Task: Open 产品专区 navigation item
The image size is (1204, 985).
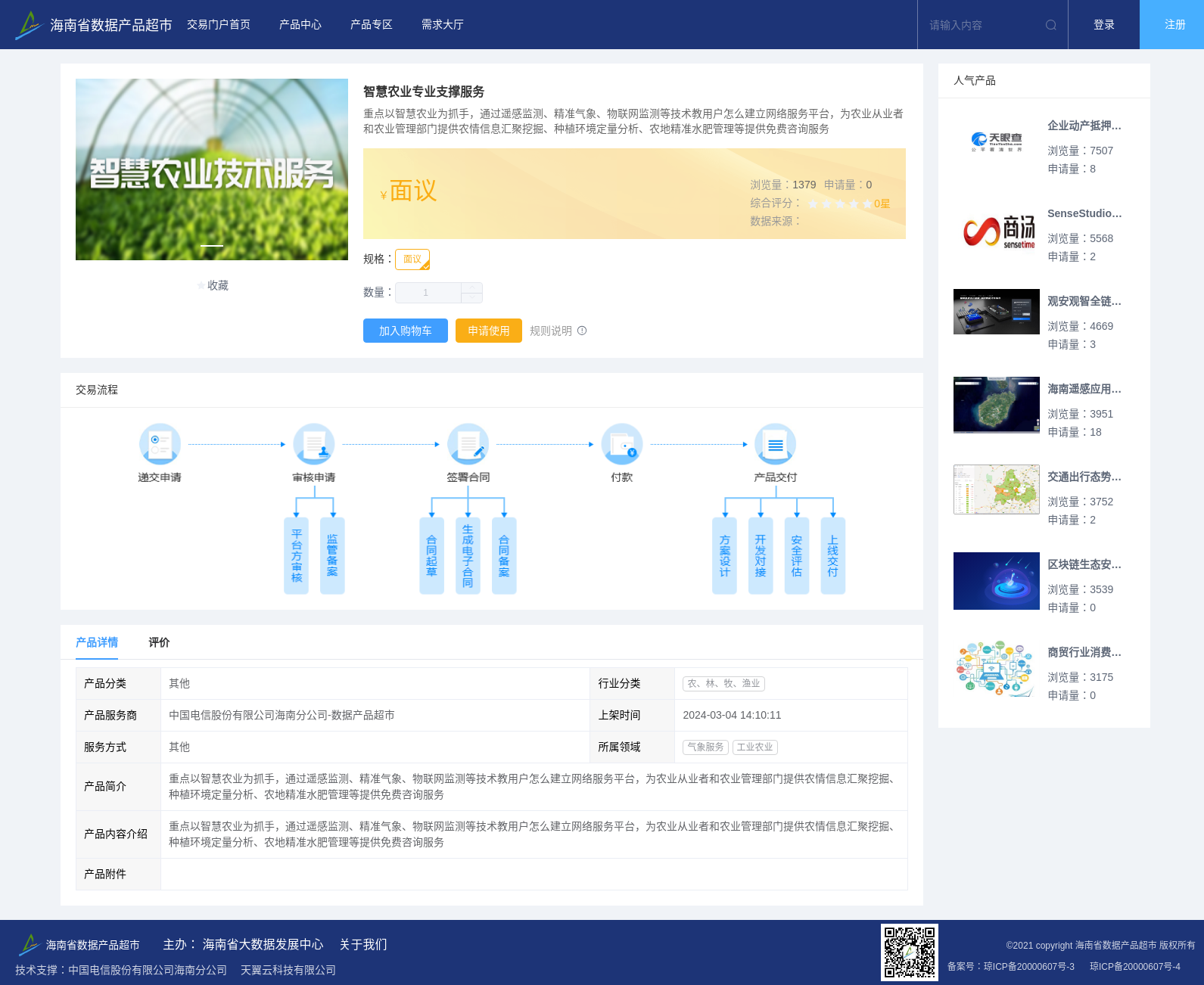Action: tap(372, 25)
